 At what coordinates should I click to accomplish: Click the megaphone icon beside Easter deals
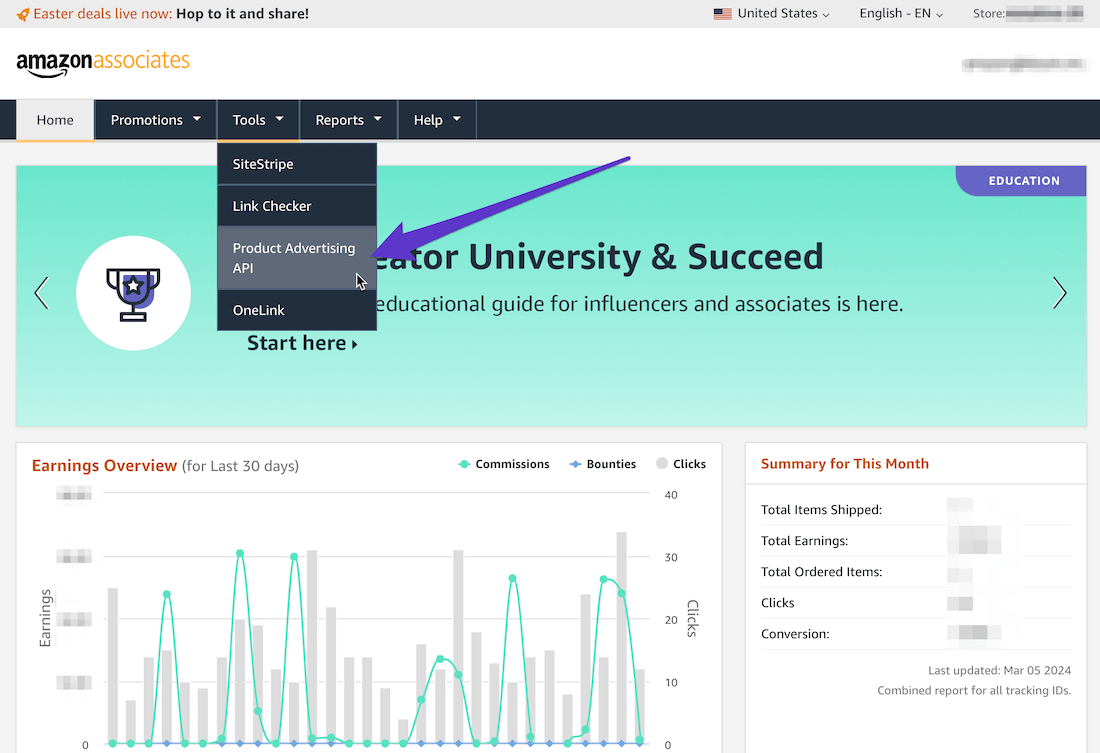pos(22,14)
